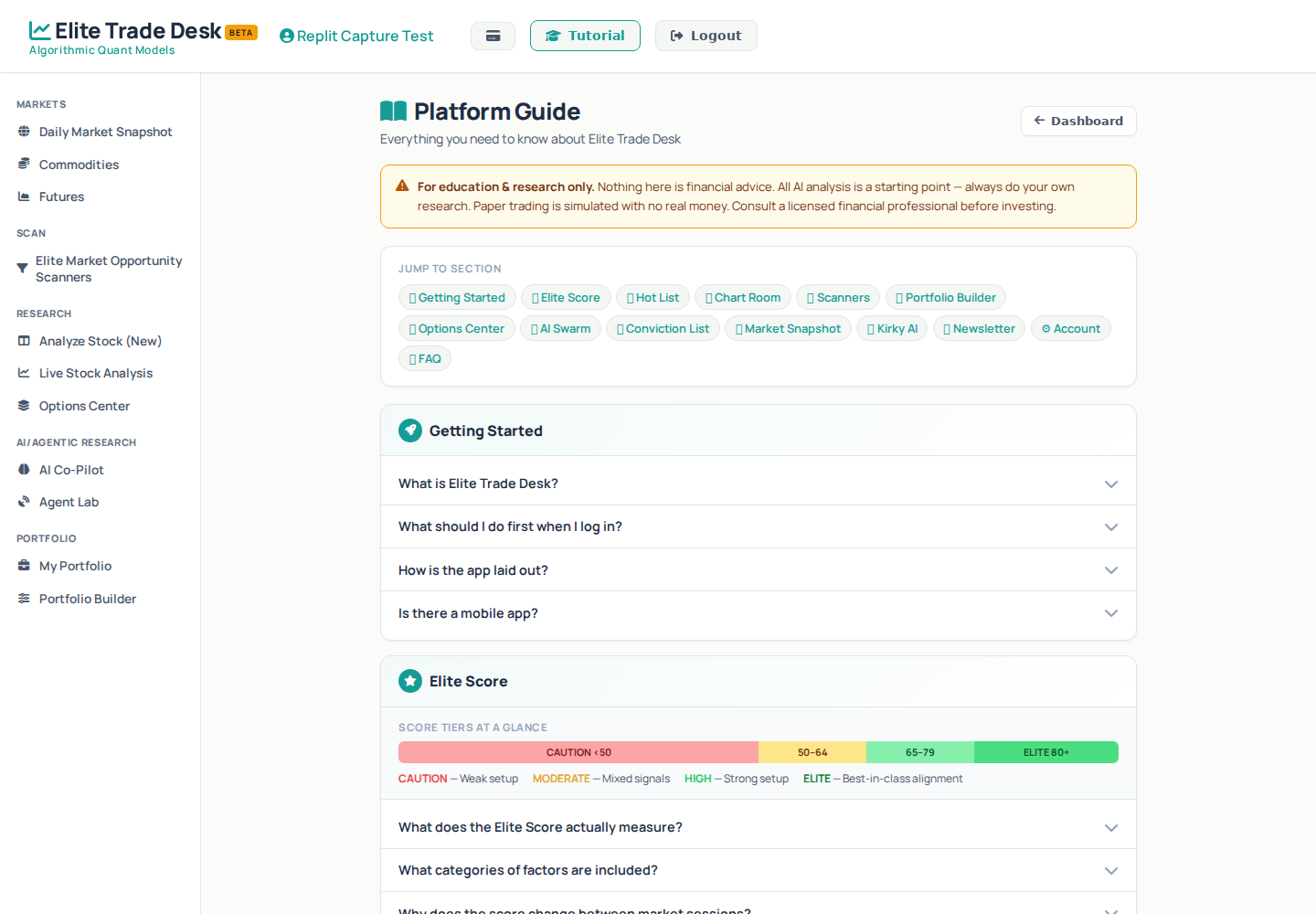Viewport: 1316px width, 914px height.
Task: Click the brain icon beside AI Co-Pilot
Action: coord(24,470)
